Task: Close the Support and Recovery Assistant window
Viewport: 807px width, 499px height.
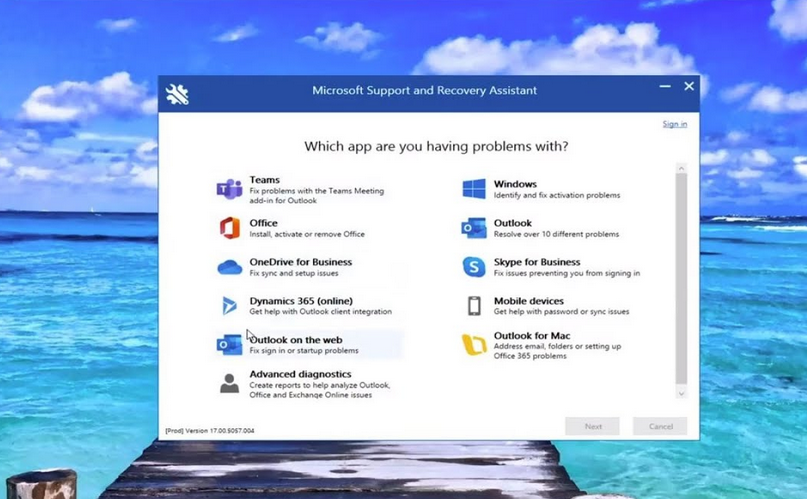Action: (689, 86)
